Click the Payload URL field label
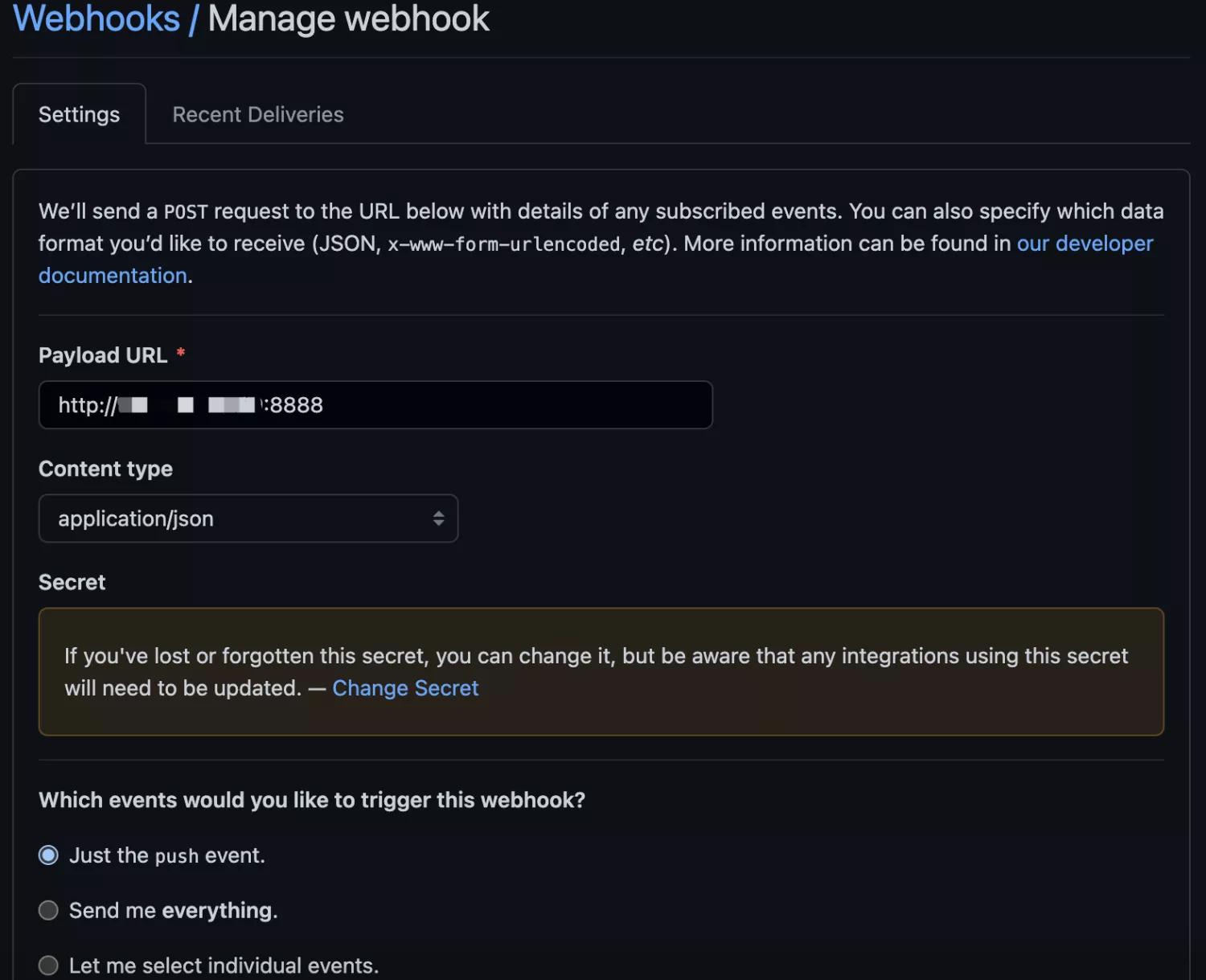The height and width of the screenshot is (980, 1206). tap(103, 355)
